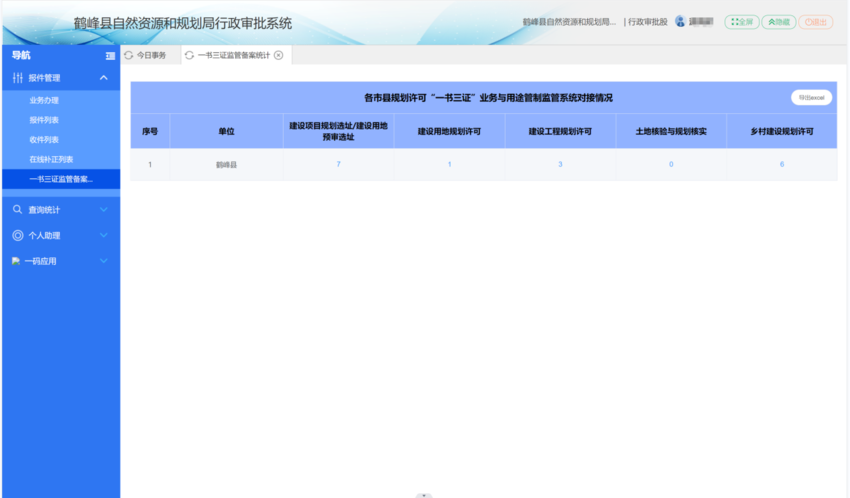Click the 行政审批股 department label
This screenshot has width=850, height=498.
click(x=648, y=22)
